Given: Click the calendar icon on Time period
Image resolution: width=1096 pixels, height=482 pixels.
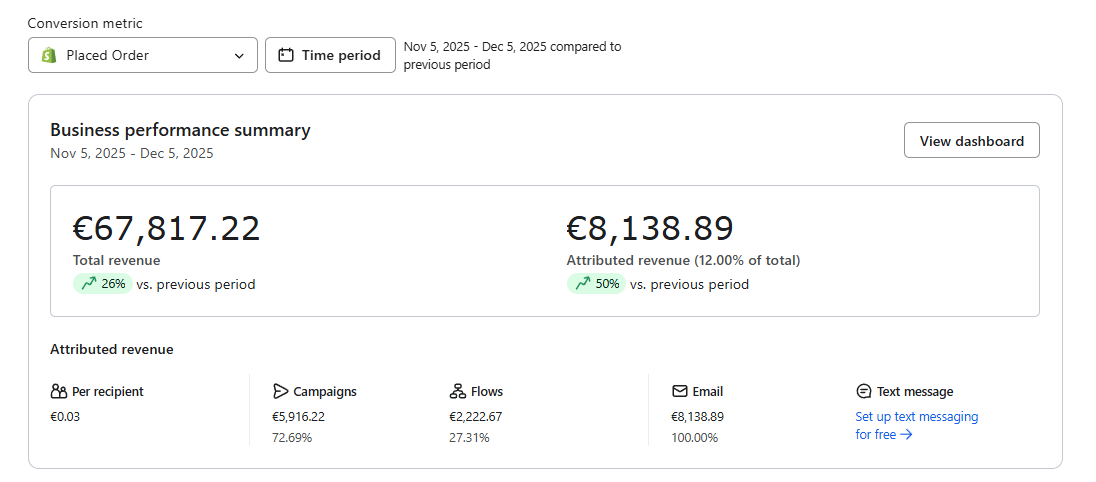Looking at the screenshot, I should tap(285, 55).
